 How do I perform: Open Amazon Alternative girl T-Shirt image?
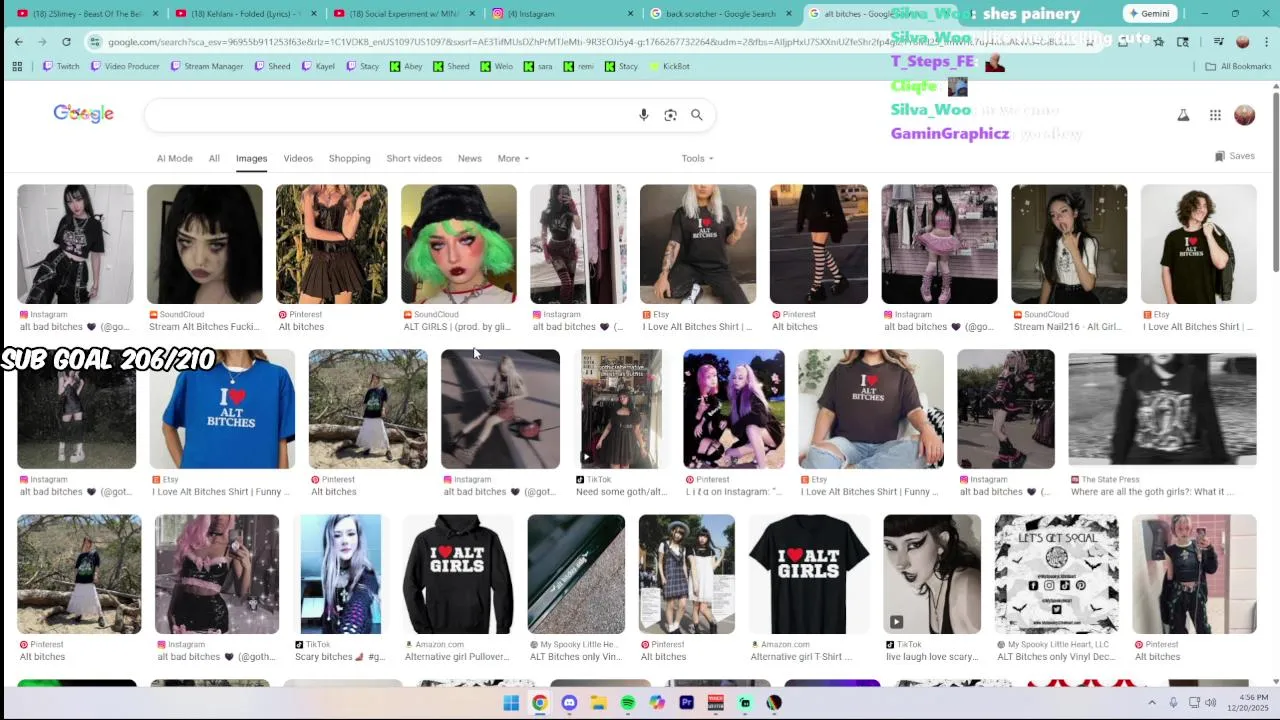tap(809, 574)
